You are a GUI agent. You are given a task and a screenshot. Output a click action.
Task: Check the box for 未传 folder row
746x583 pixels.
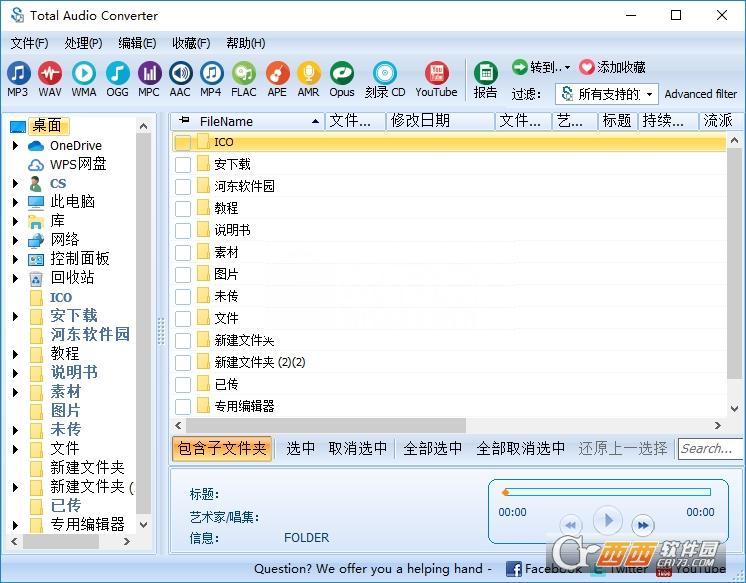click(183, 296)
